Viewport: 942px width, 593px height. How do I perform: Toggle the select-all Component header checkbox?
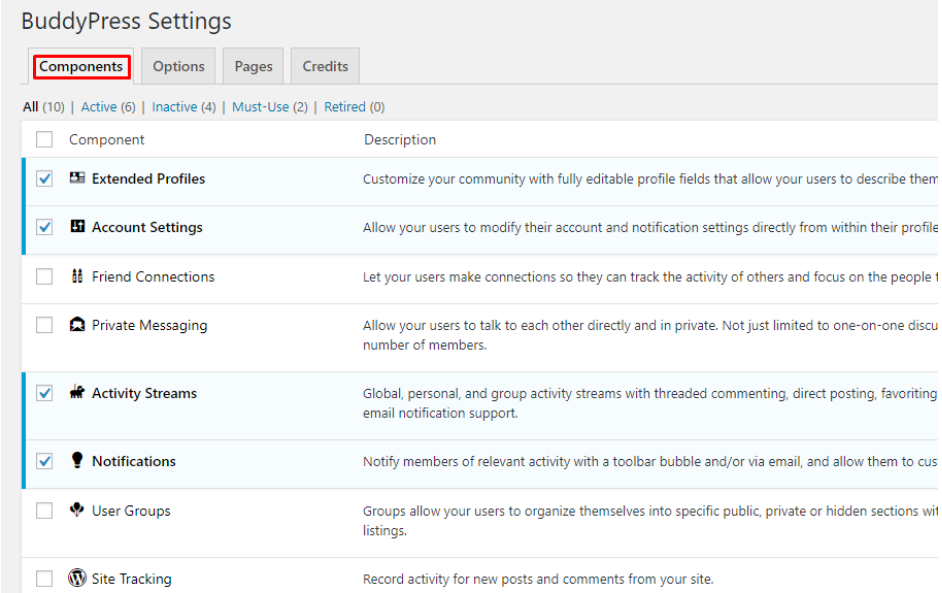pos(44,140)
